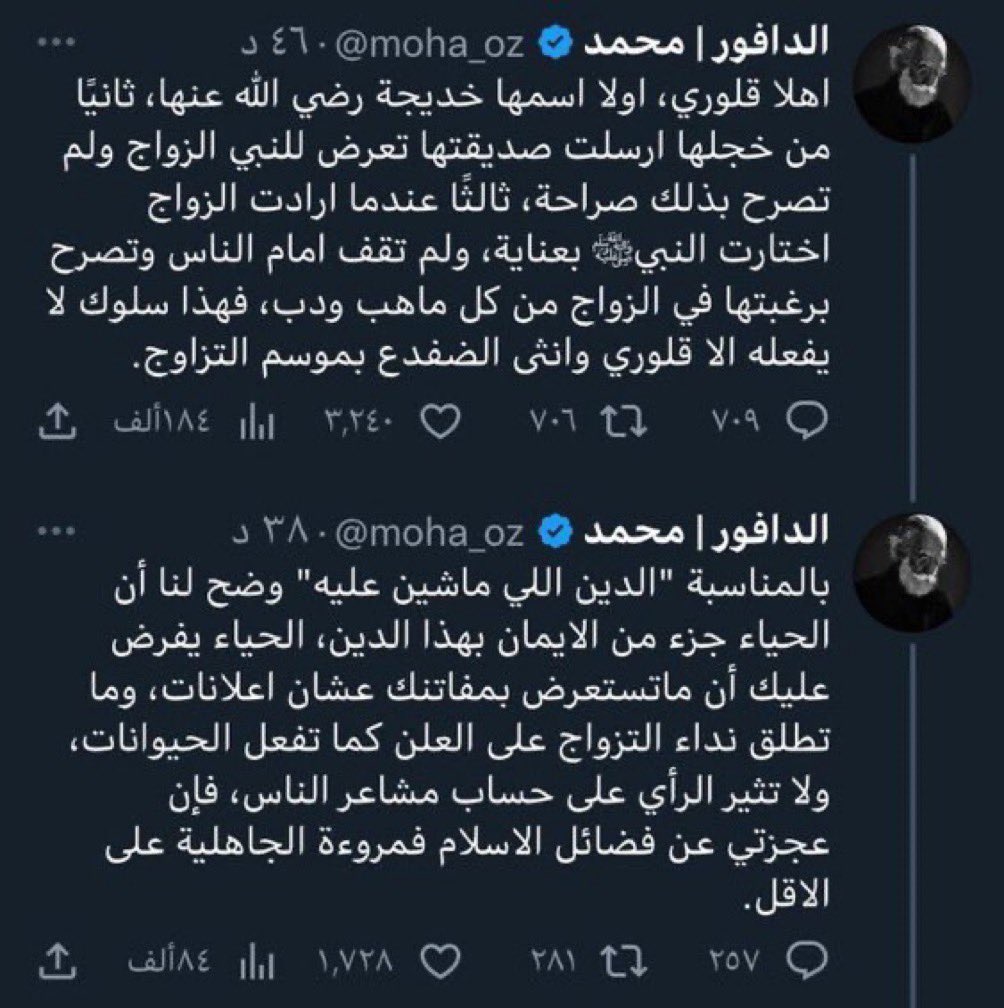The width and height of the screenshot is (1004, 1008).
Task: Reply to the second tweet
Action: click(x=807, y=960)
